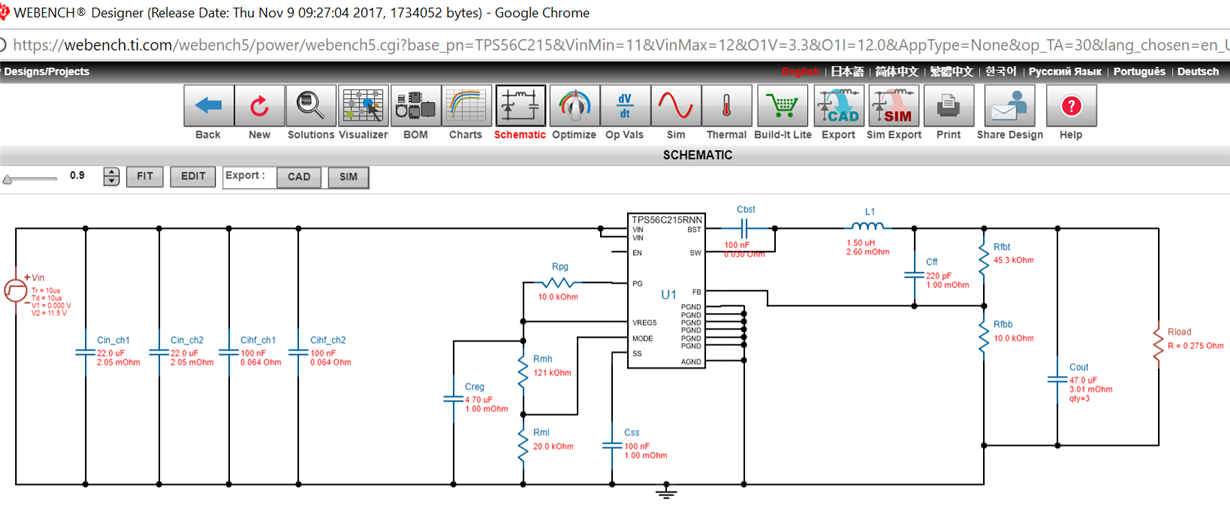Select the Cihf_ch1 capacitor symbol
This screenshot has height=517, width=1230.
coord(230,351)
